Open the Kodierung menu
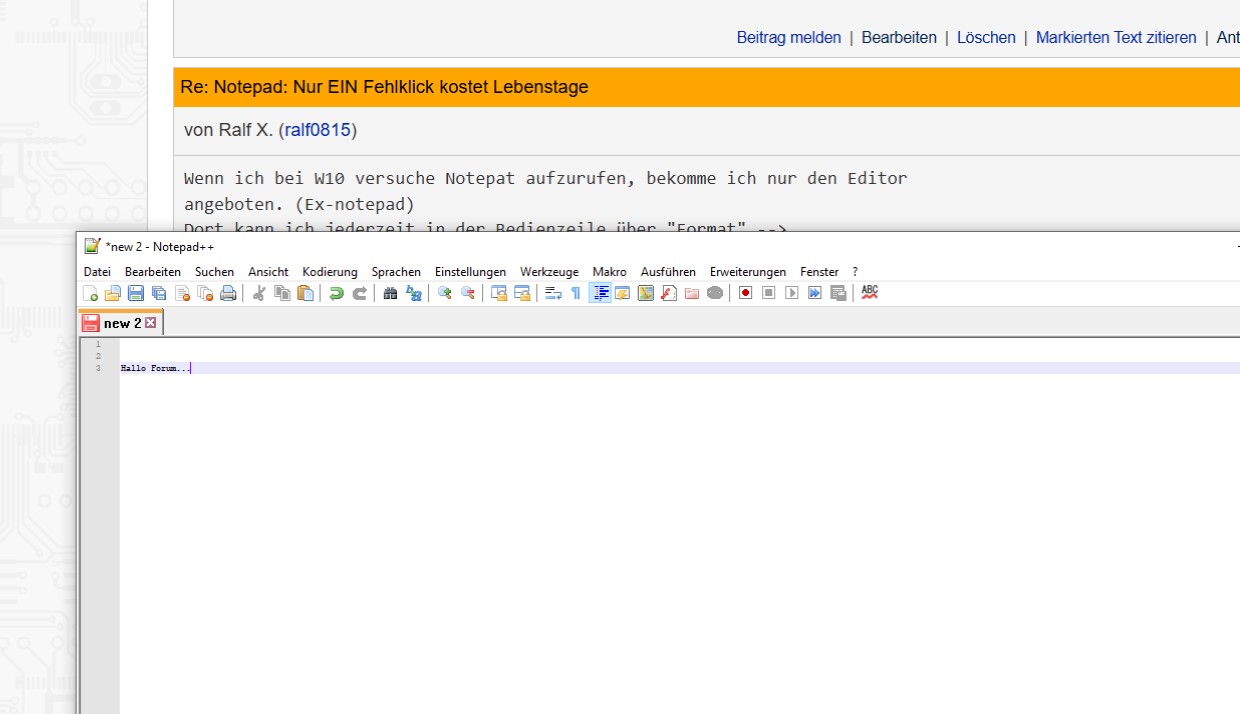The image size is (1240, 714). click(x=330, y=272)
